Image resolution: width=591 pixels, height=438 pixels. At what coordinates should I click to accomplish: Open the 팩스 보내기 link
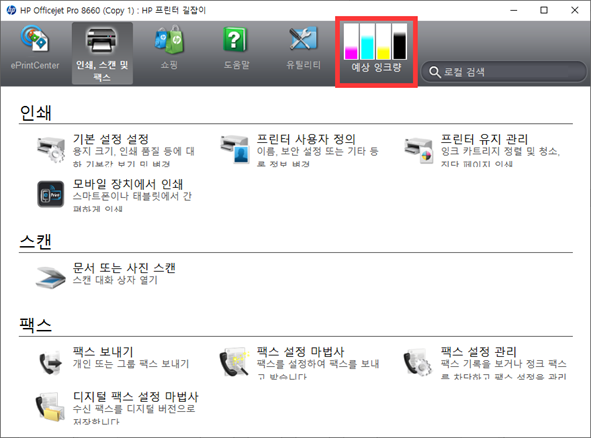(103, 352)
